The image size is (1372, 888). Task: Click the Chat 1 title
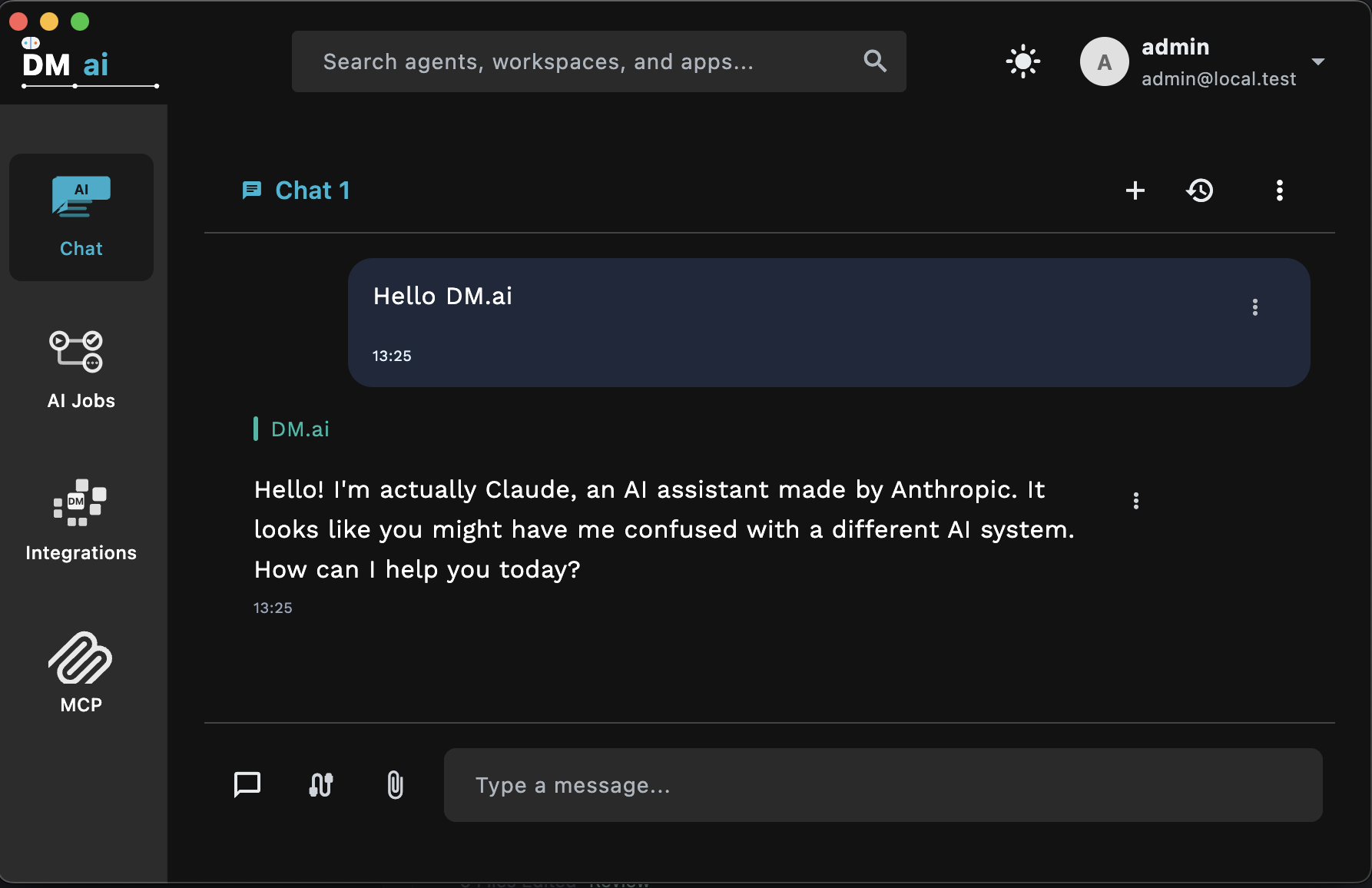click(312, 191)
